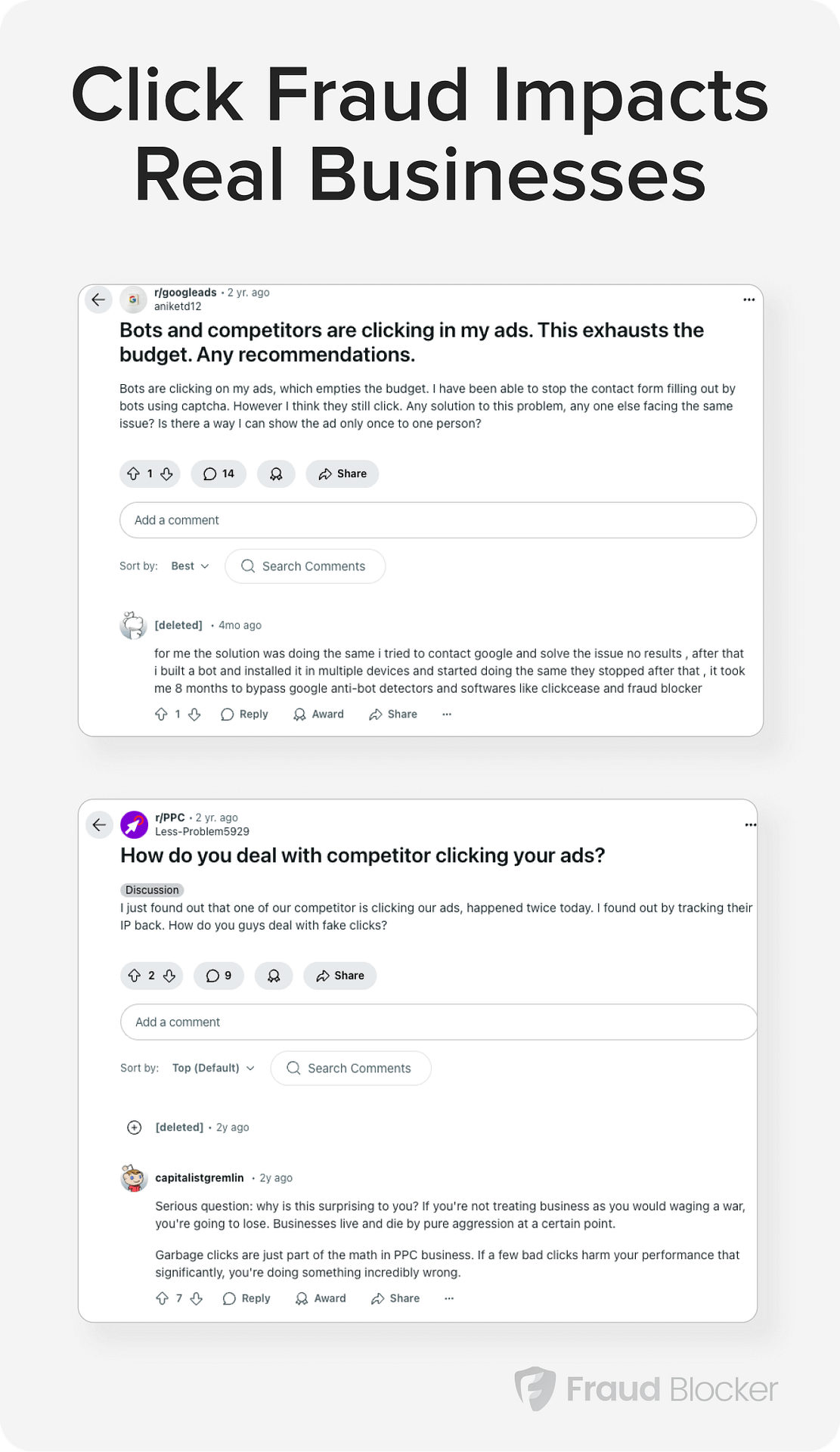The image size is (840, 1452).
Task: Downvote the competitor clicking ads post
Action: [x=169, y=976]
